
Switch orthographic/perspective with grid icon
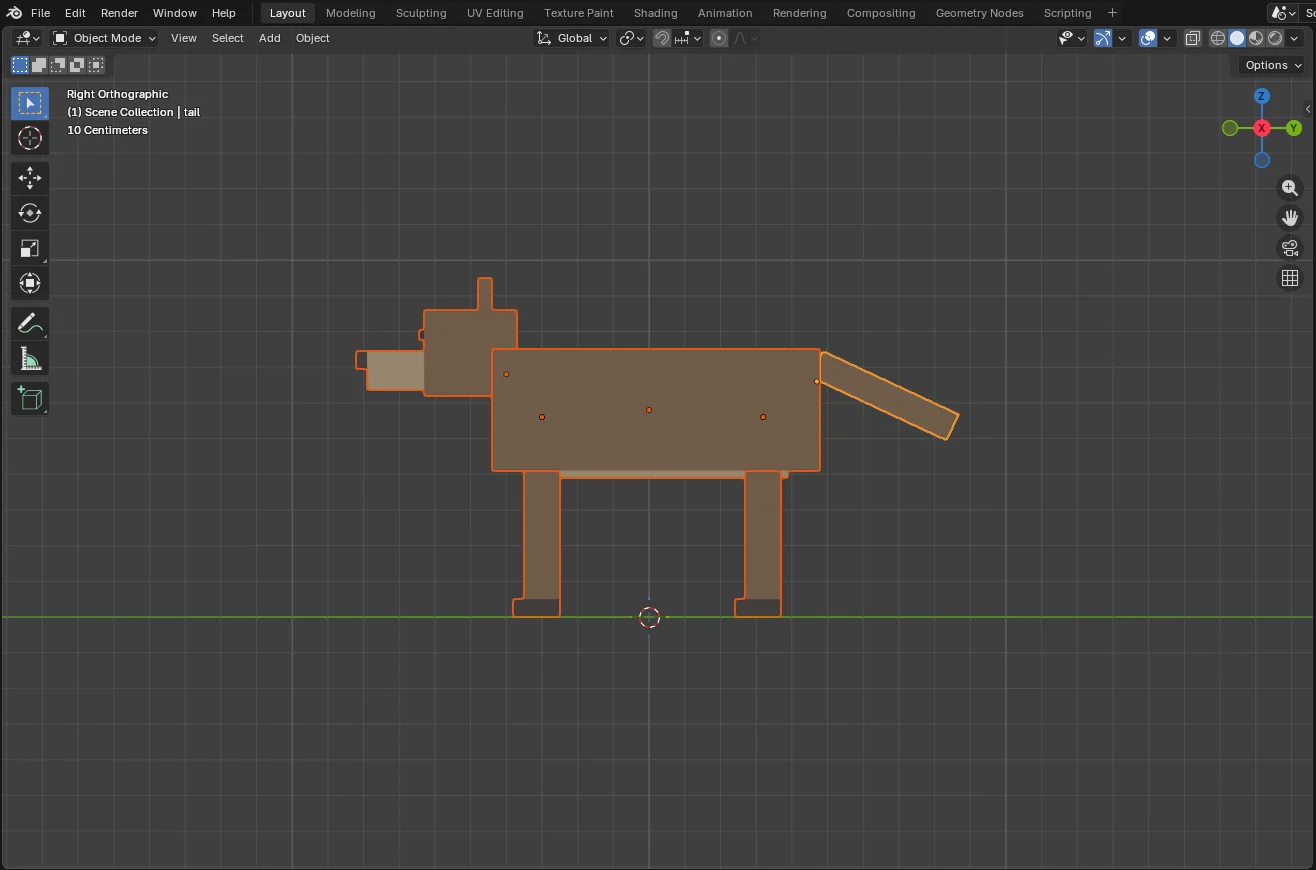pyautogui.click(x=1290, y=278)
